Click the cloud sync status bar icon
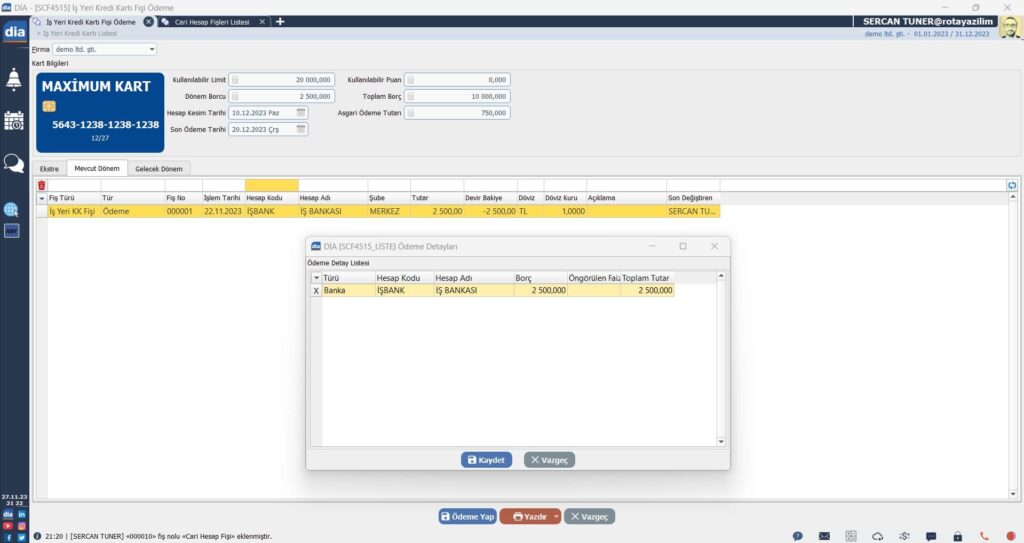The height and width of the screenshot is (543, 1024). (x=878, y=536)
